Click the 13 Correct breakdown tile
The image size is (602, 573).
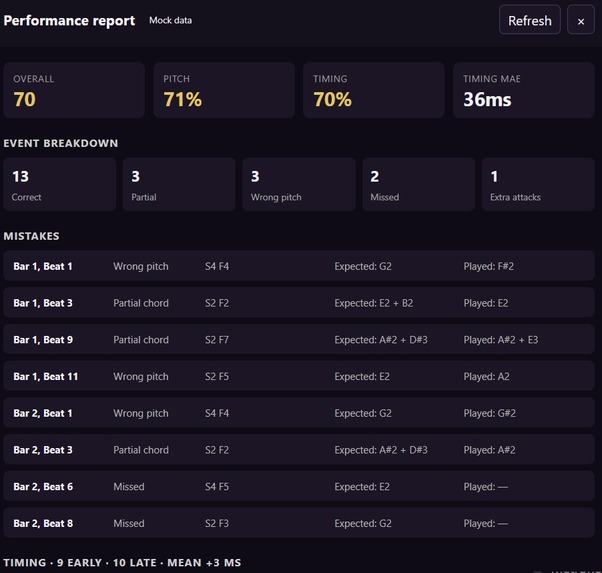(x=60, y=184)
